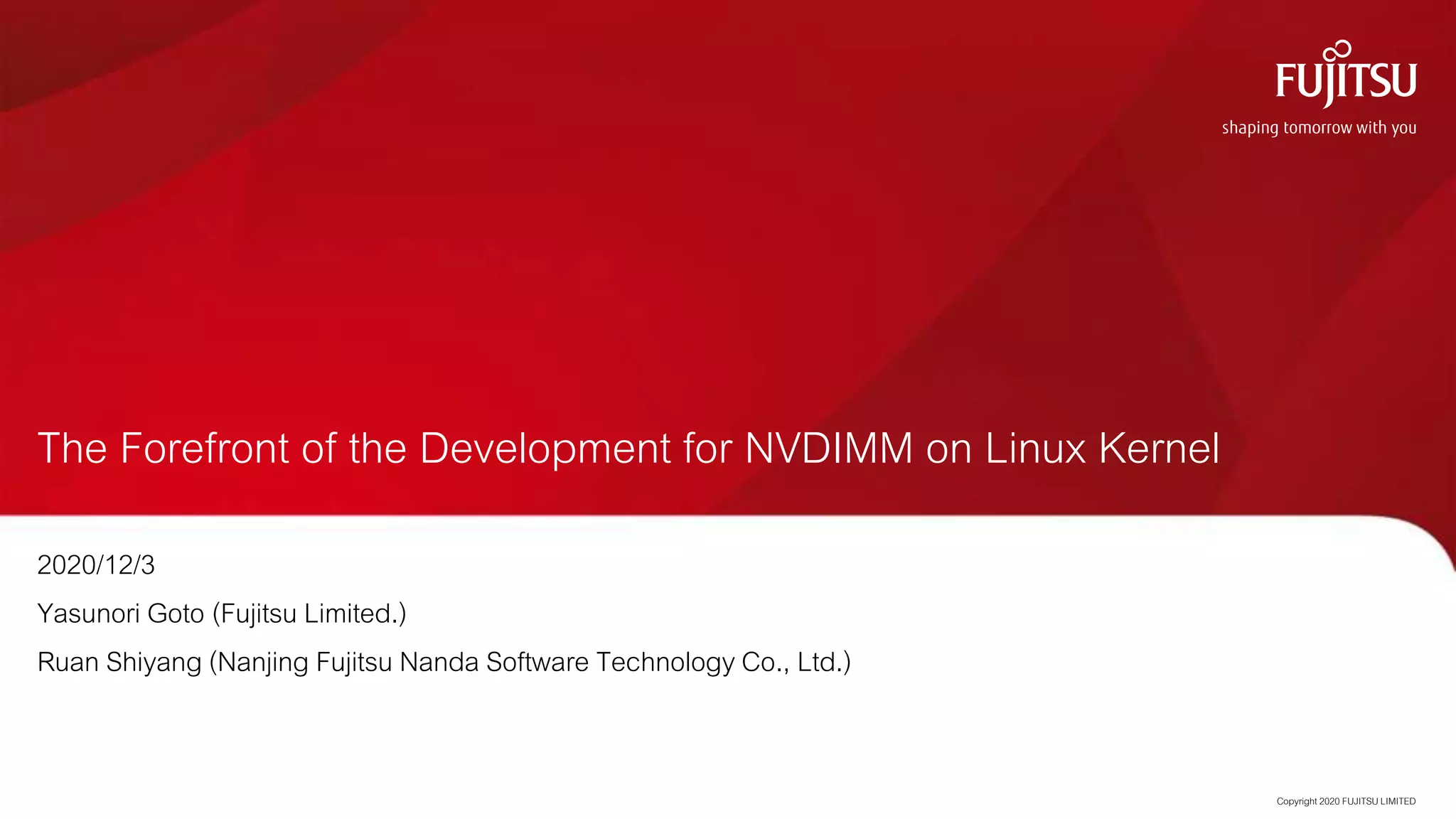Click the Copyright 2020 FUJITSU LIMITED footer
The height and width of the screenshot is (819, 1456).
point(1346,801)
